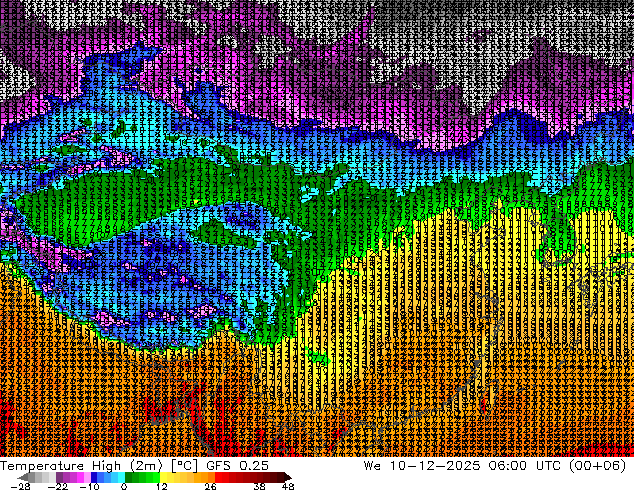Click the cyan legend swatch left of 0
Screen dimensions: 634x490
[x=121, y=477]
